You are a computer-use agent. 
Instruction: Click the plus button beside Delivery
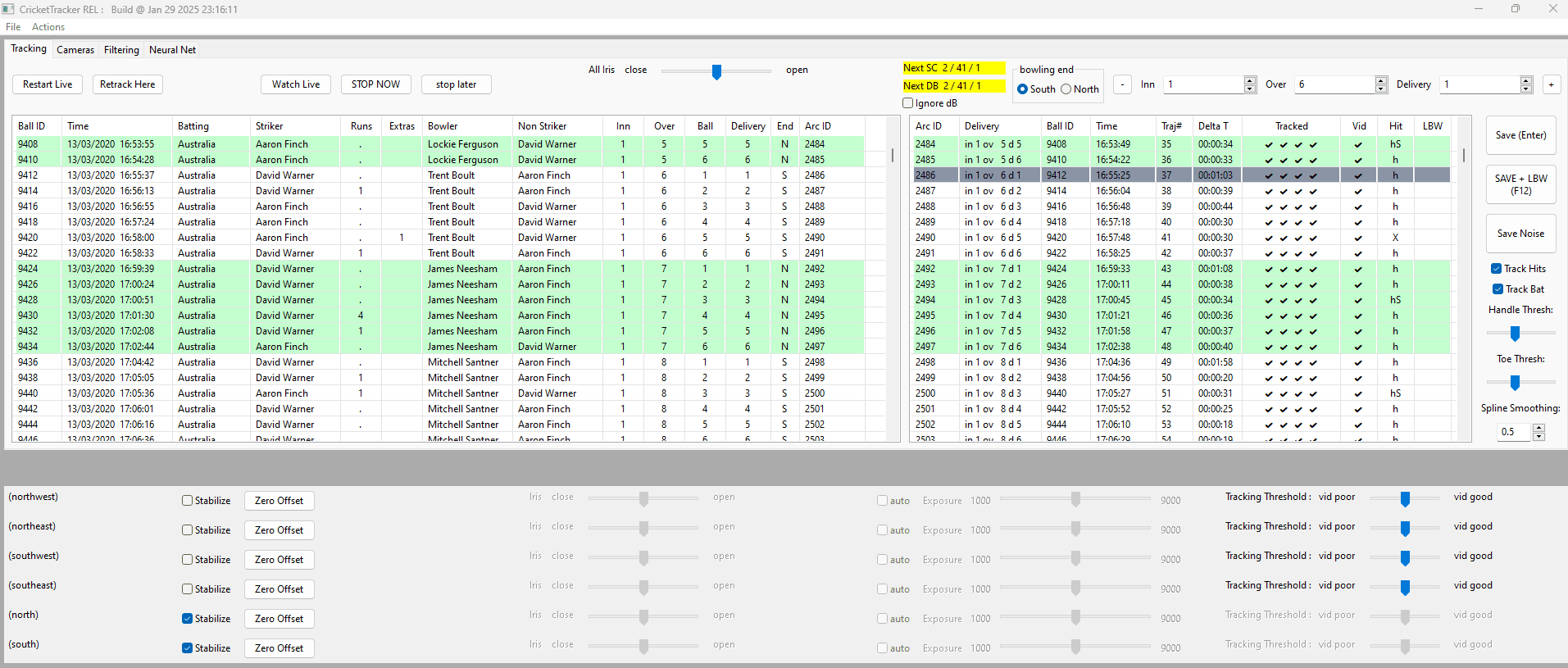click(1551, 84)
